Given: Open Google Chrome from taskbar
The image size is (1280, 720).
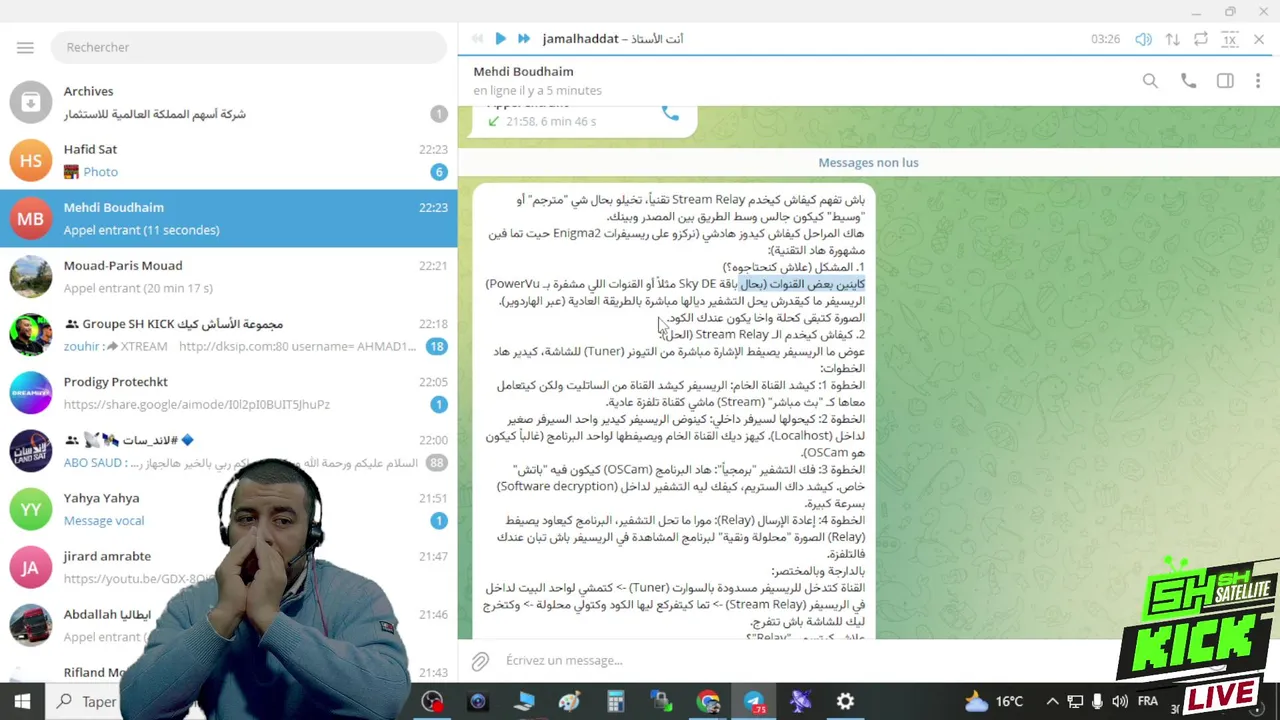Looking at the screenshot, I should [708, 702].
